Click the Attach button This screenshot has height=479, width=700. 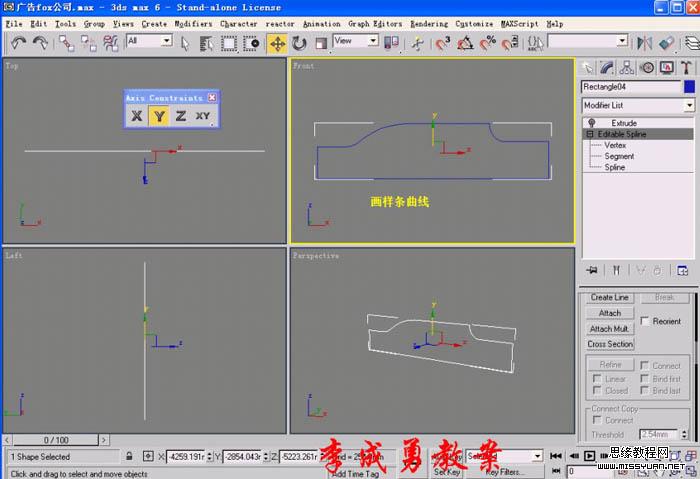pyautogui.click(x=610, y=313)
